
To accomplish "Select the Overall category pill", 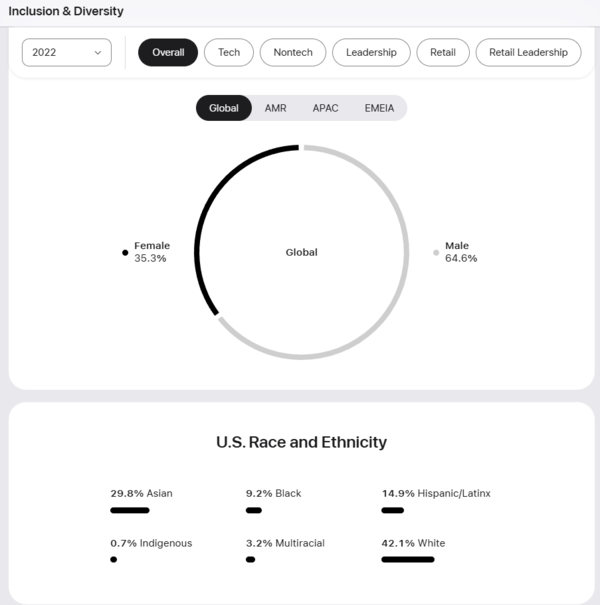I will pos(168,53).
